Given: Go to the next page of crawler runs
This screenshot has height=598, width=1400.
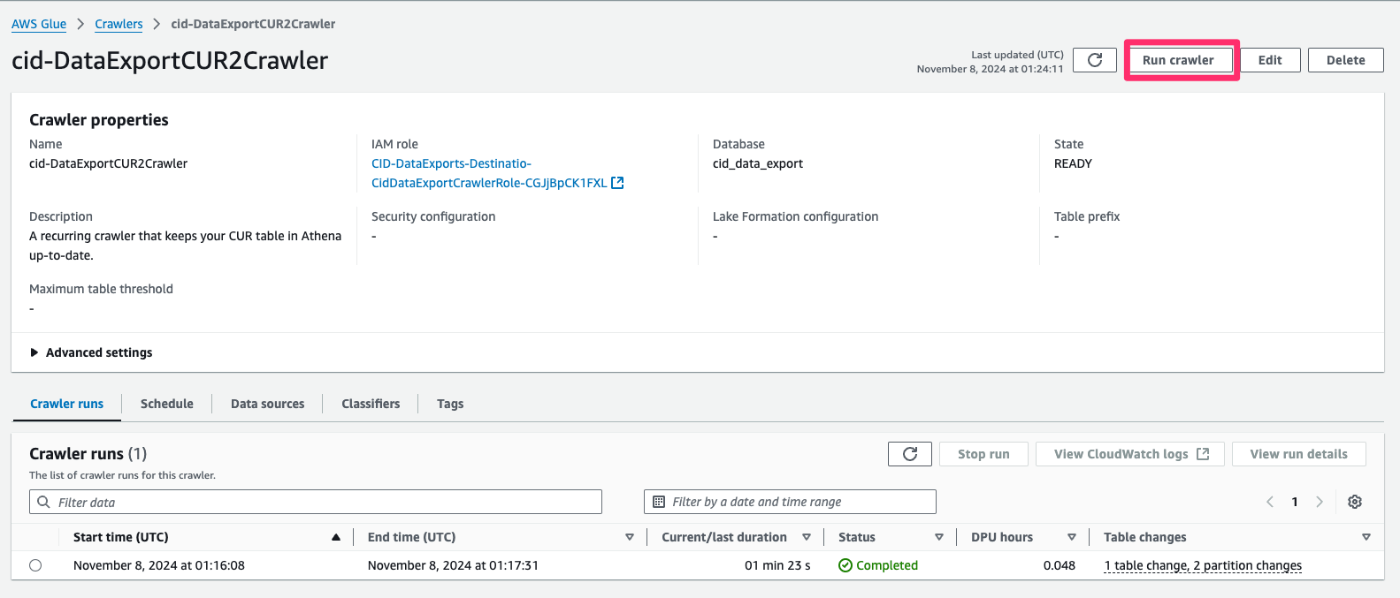Looking at the screenshot, I should point(1319,501).
